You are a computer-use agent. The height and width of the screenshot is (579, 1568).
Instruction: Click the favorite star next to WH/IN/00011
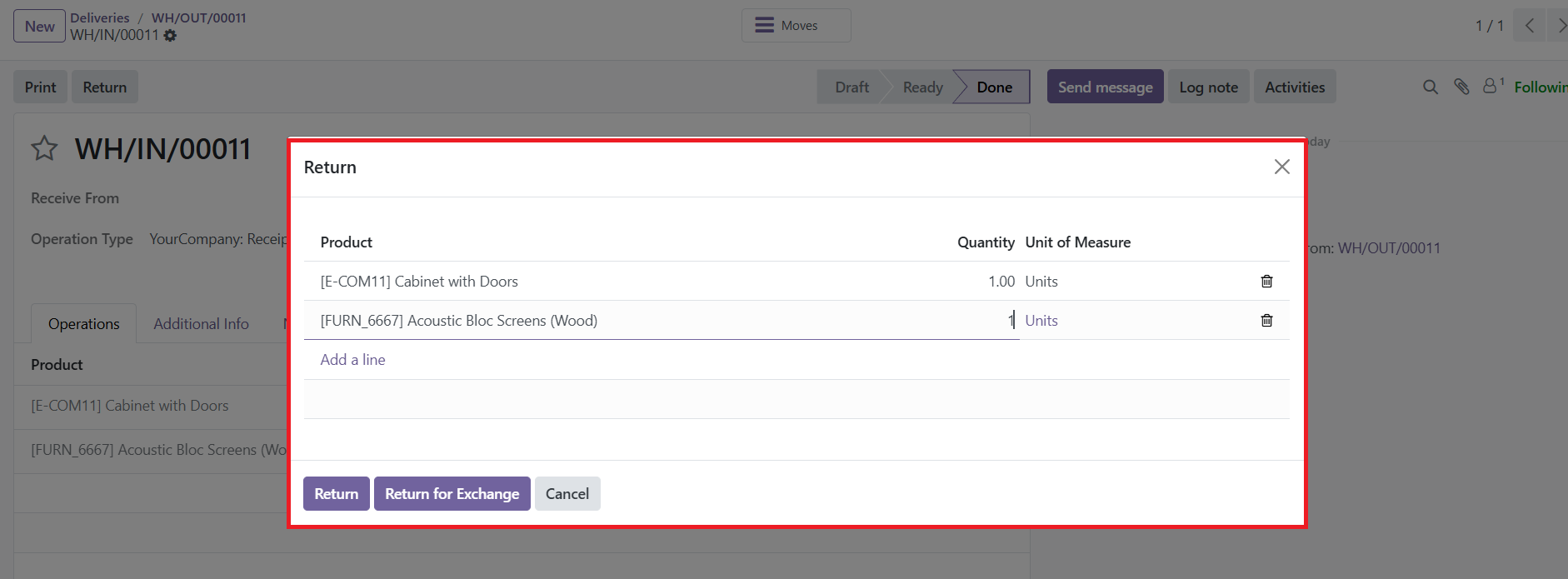tap(44, 148)
